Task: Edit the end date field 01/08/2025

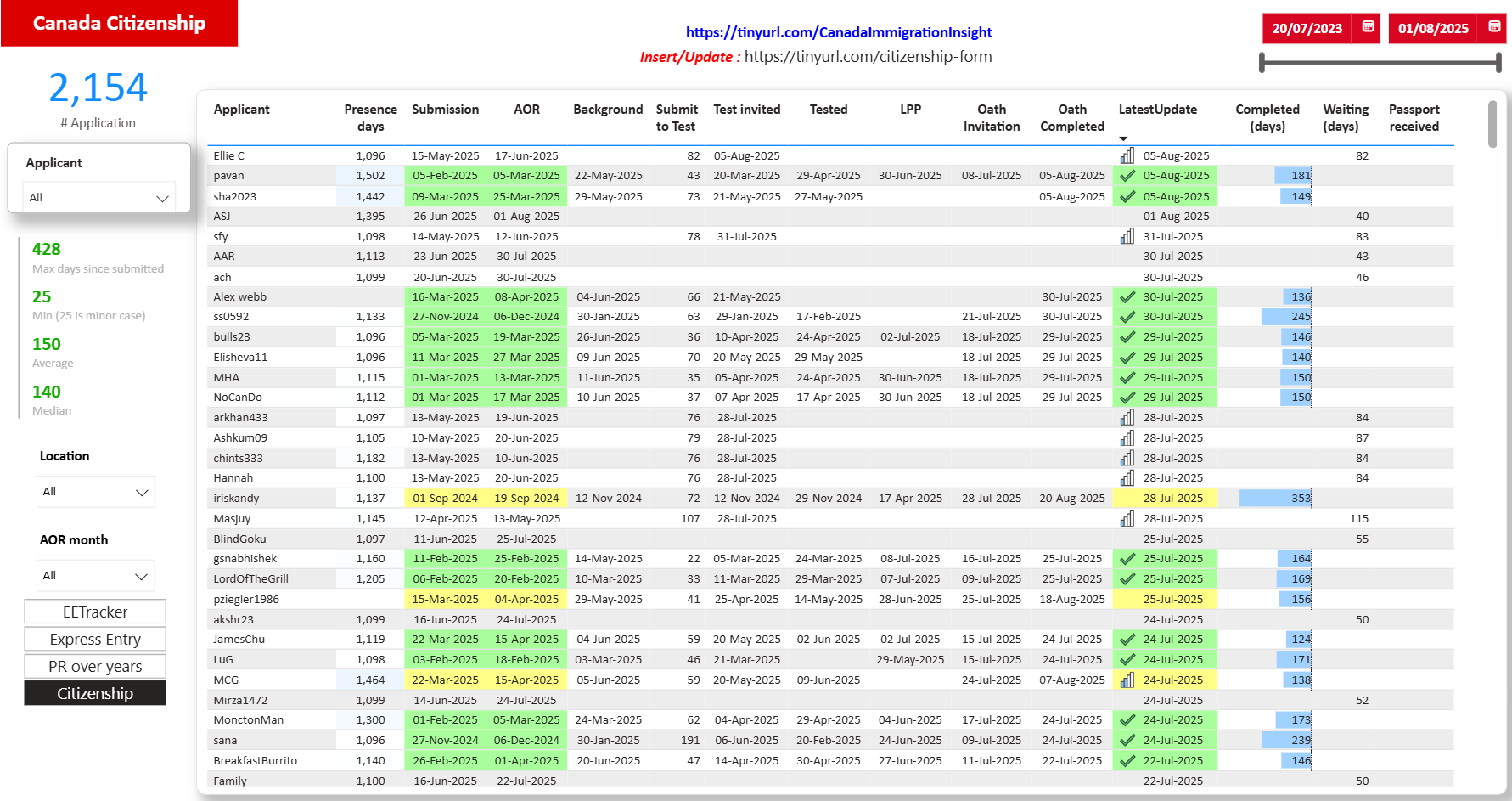Action: pyautogui.click(x=1433, y=28)
